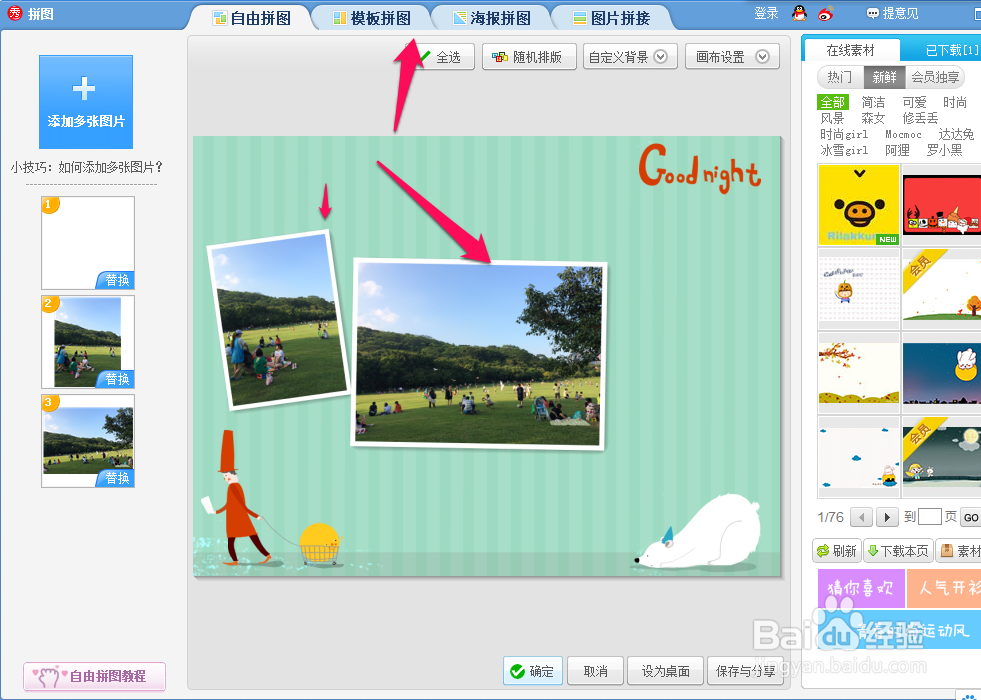This screenshot has width=981, height=700.
Task: Click 替换 on image thumbnail 1
Action: (x=116, y=280)
